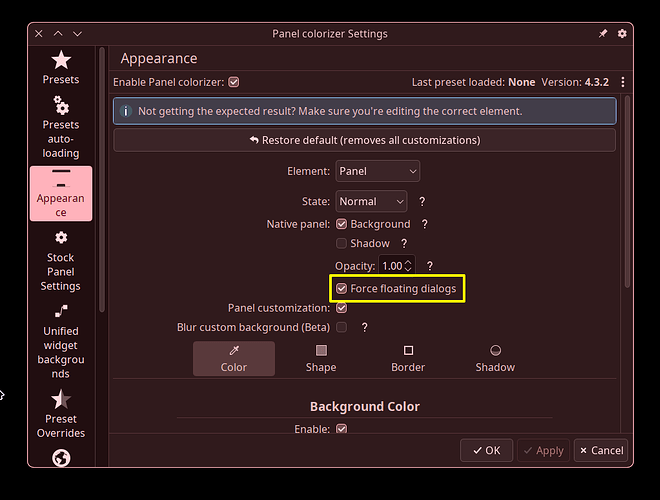The height and width of the screenshot is (500, 660).
Task: Expand the State dropdown set to Normal
Action: pos(371,201)
